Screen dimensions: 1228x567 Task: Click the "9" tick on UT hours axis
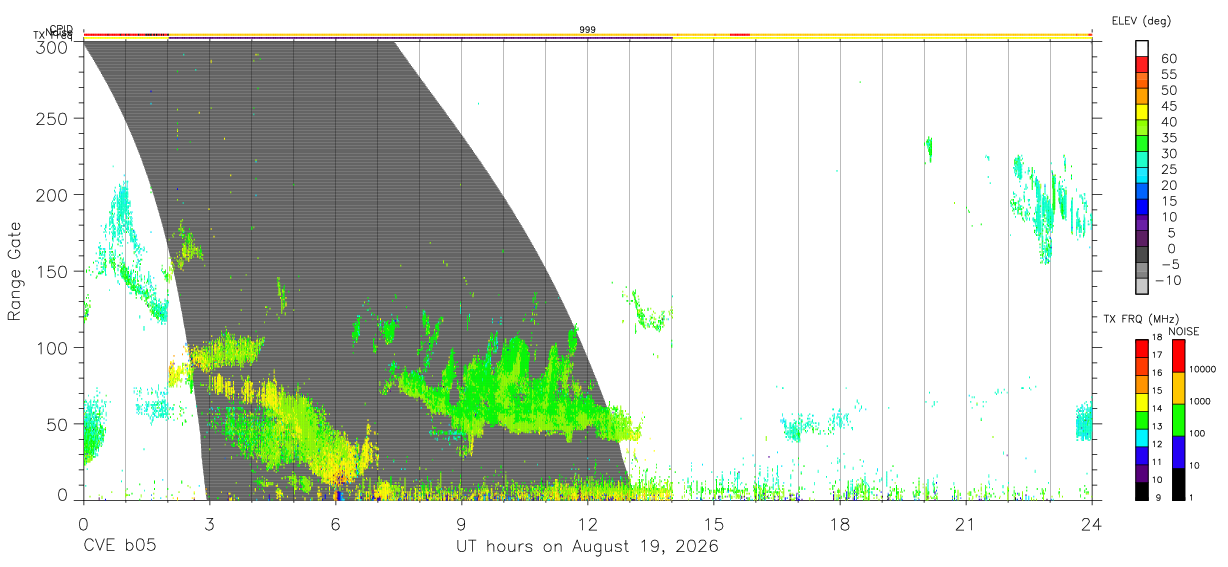(461, 523)
